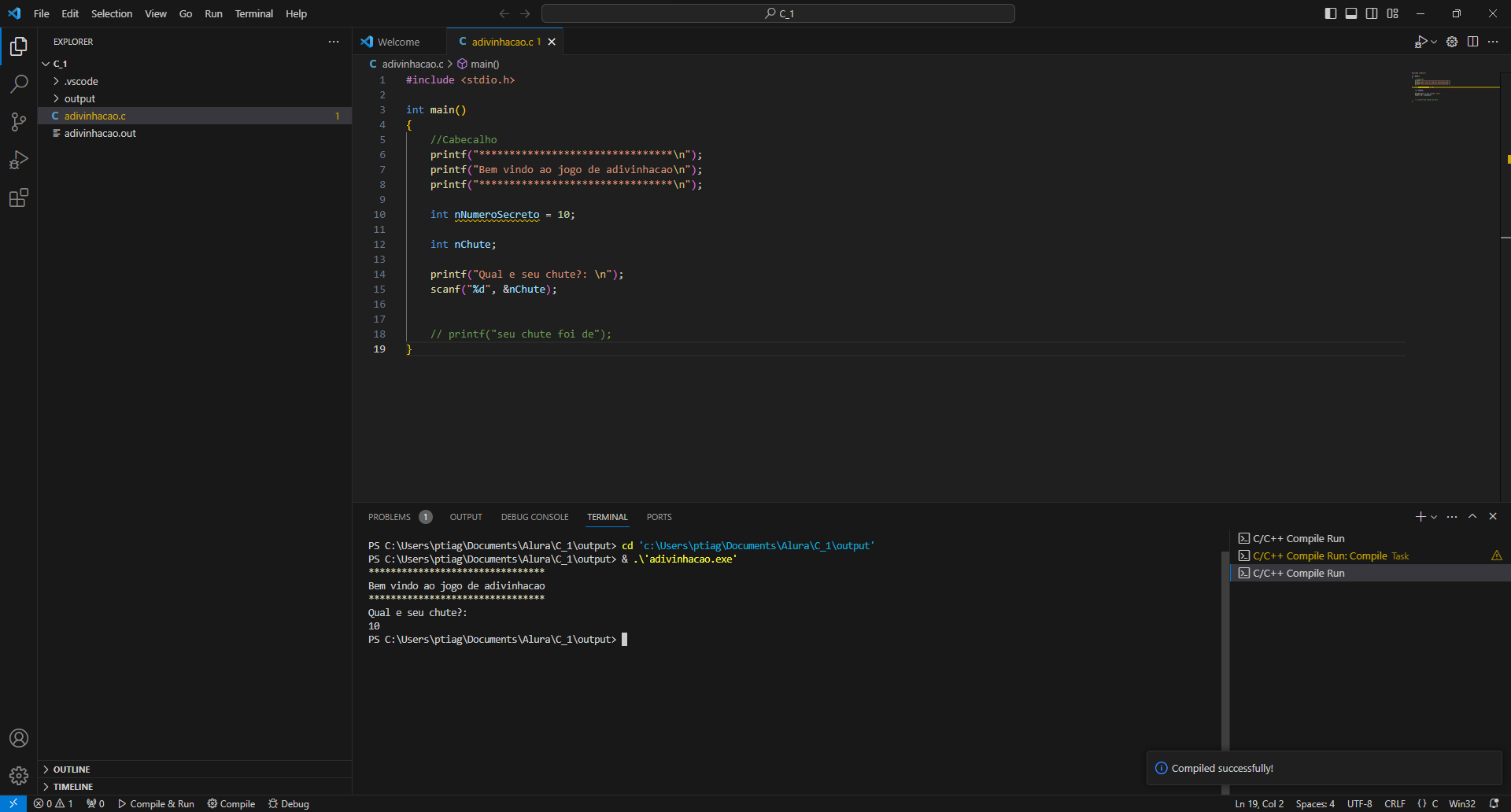Click the errors and warnings status indicator
1511x812 pixels.
pyautogui.click(x=53, y=803)
